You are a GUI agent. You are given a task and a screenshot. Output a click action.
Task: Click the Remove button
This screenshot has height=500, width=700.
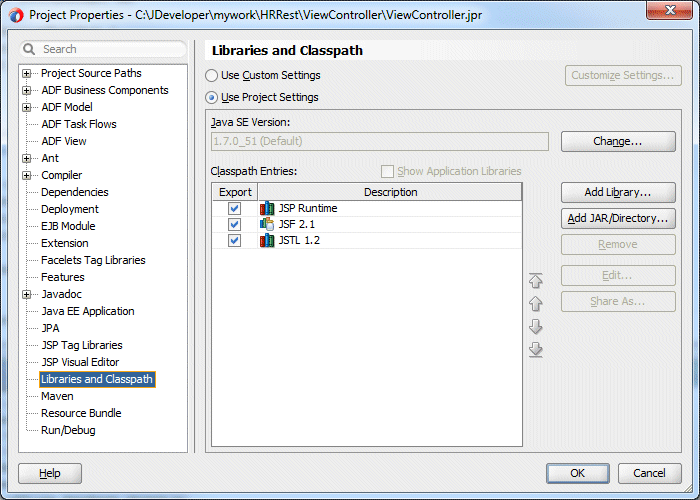click(618, 245)
